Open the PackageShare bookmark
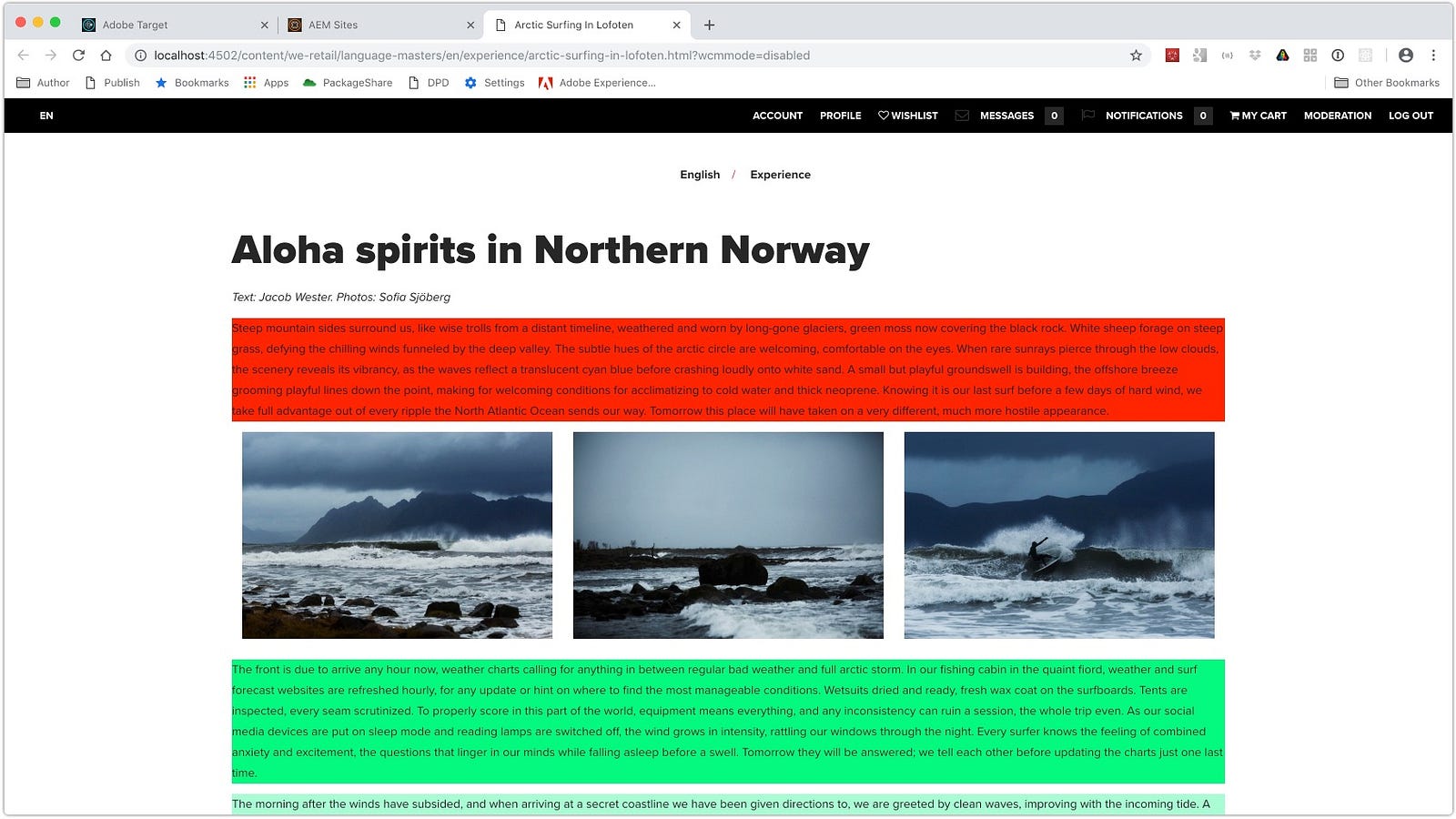Screen dimensions: 1456x819 (348, 83)
